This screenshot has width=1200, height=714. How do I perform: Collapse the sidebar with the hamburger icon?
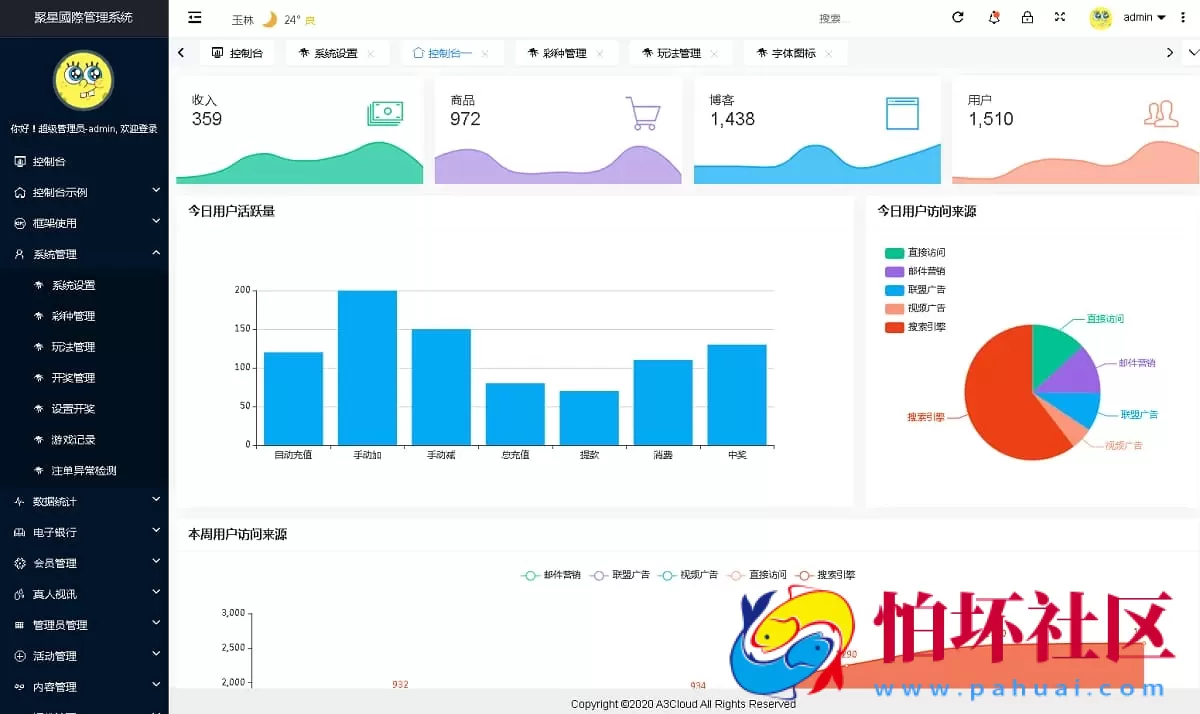(x=195, y=17)
